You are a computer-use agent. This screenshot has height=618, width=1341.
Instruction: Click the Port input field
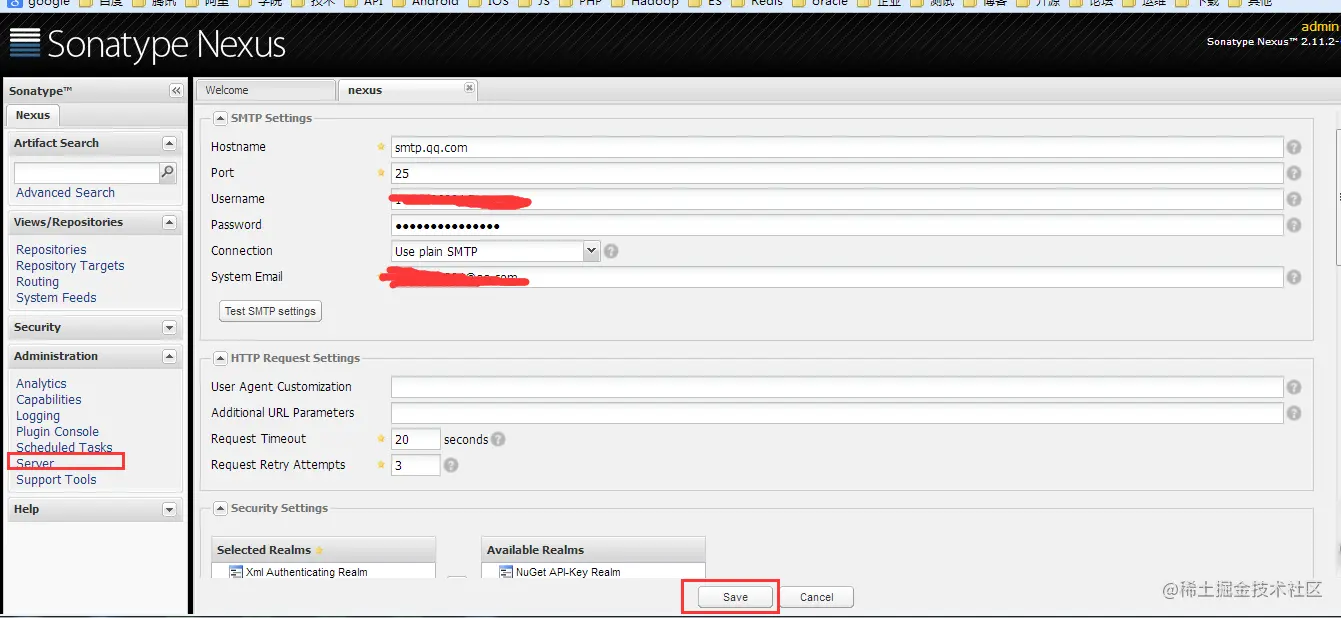click(x=837, y=174)
